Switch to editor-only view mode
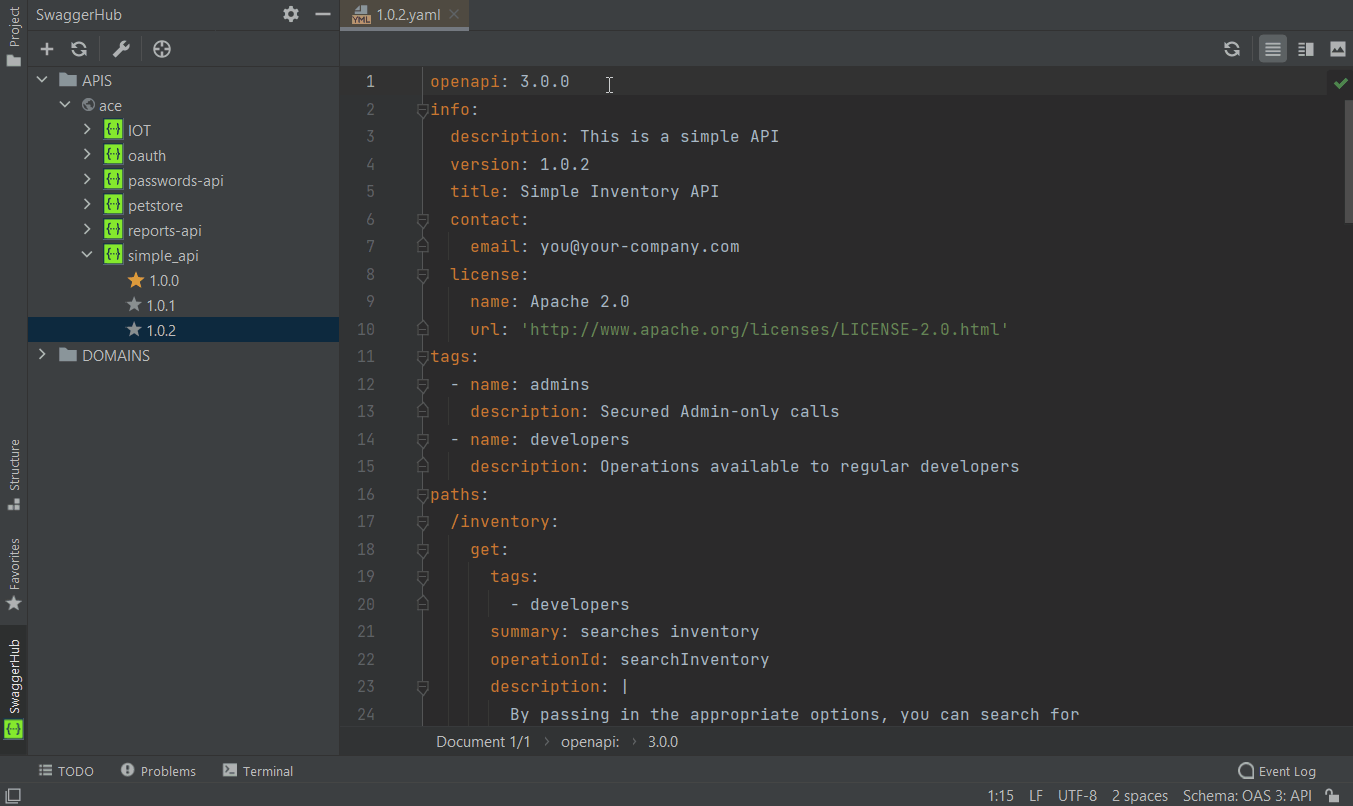 tap(1272, 49)
